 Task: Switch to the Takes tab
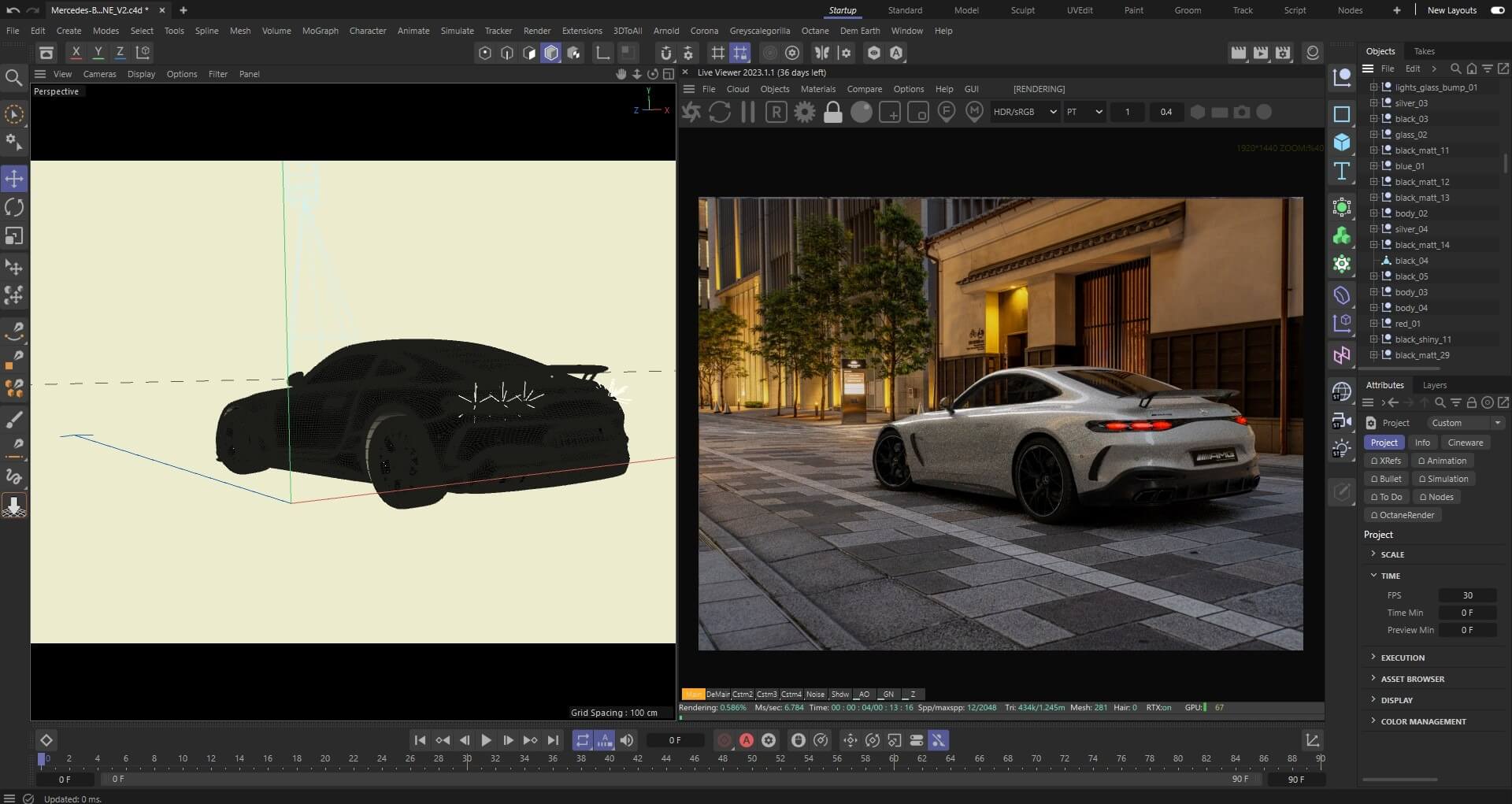point(1424,51)
